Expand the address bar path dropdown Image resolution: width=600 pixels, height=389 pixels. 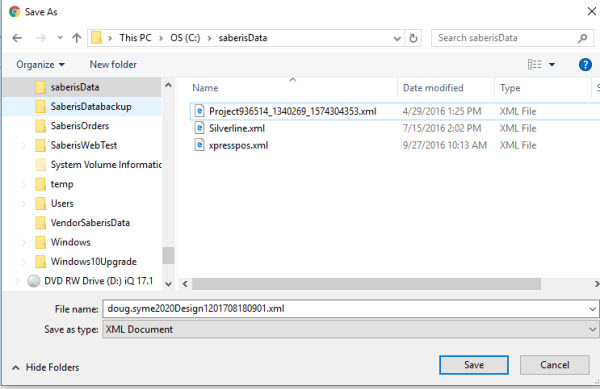coord(397,38)
